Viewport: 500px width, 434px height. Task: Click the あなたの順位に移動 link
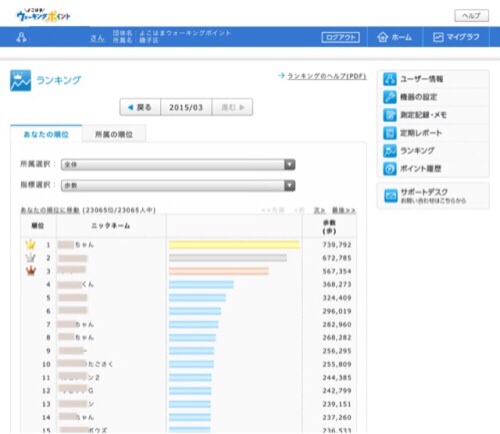(x=50, y=210)
